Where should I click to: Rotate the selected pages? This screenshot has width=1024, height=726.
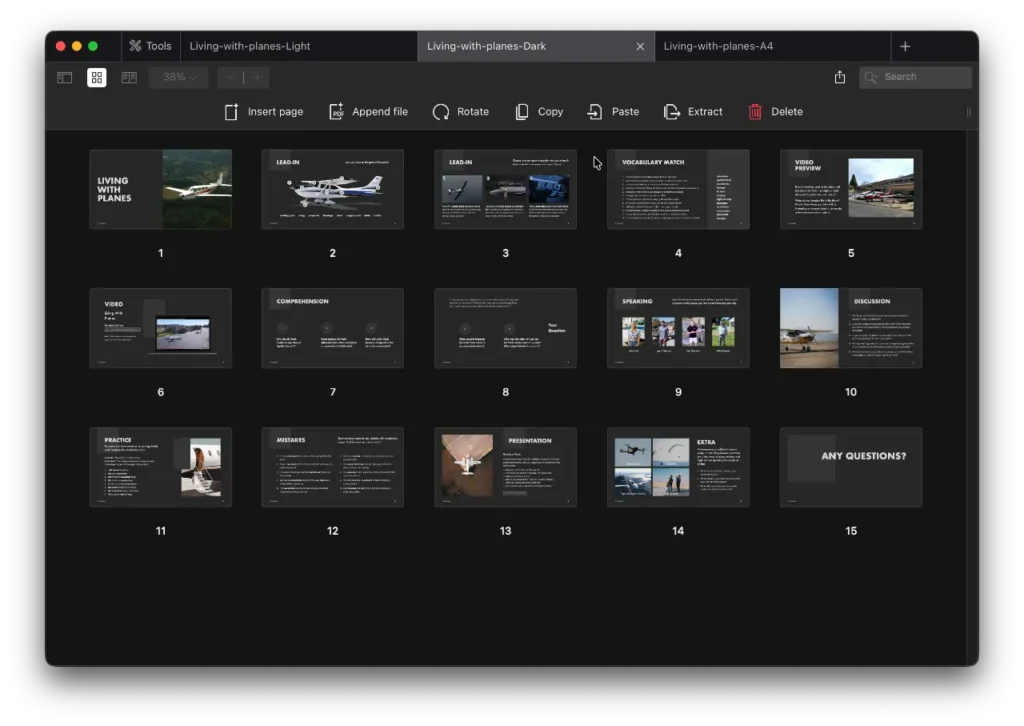point(441,112)
